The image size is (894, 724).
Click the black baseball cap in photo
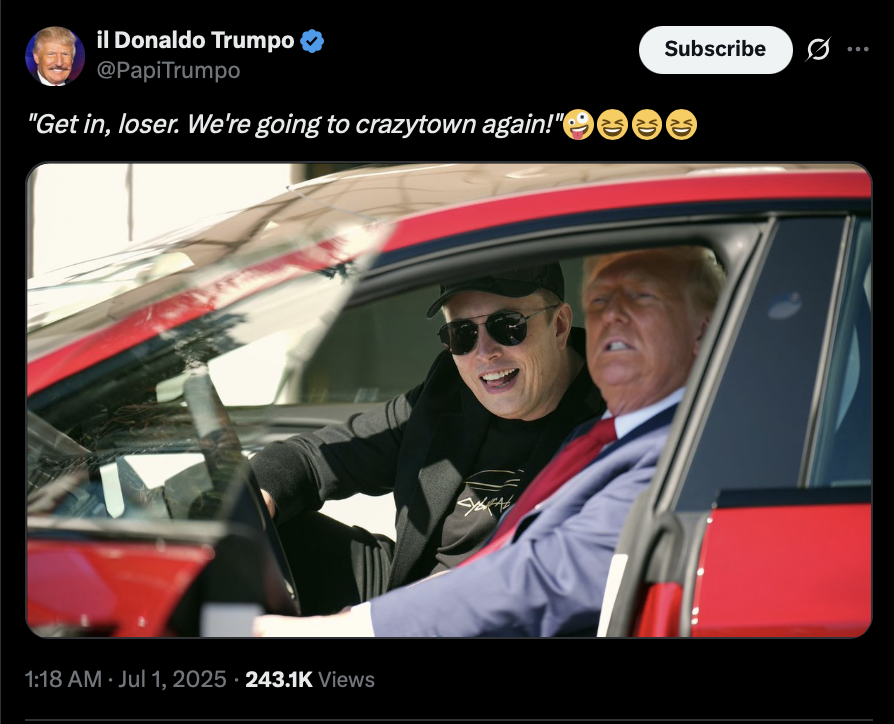(x=496, y=291)
